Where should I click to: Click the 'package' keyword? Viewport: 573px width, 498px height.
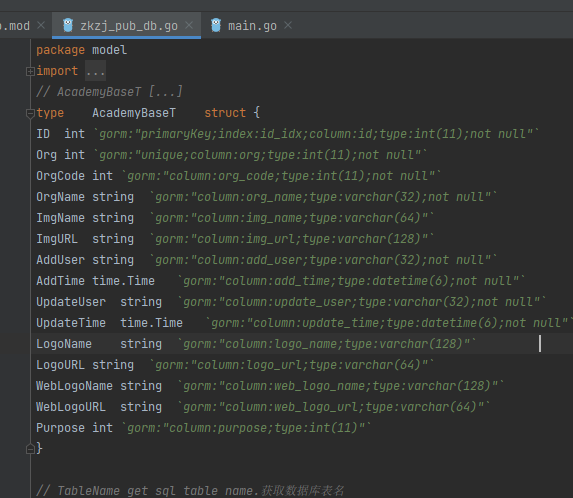click(60, 50)
